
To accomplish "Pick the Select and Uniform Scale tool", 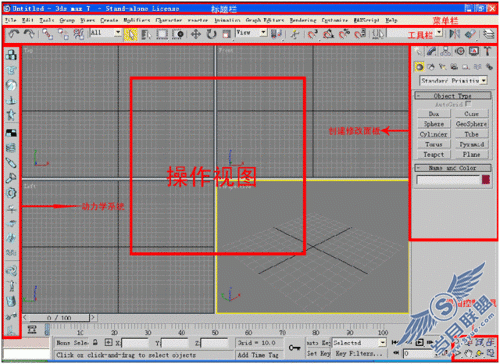I will point(227,34).
